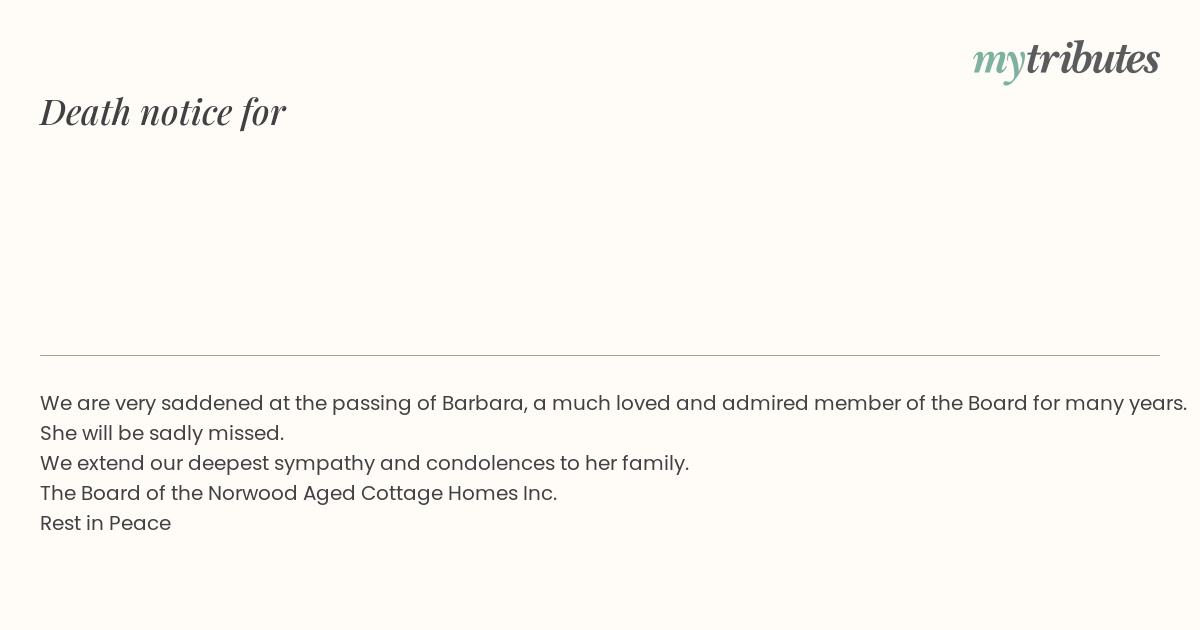This screenshot has height=630, width=1200.
Task: Click the word "Inc." after Cottage Homes
Action: [x=540, y=493]
